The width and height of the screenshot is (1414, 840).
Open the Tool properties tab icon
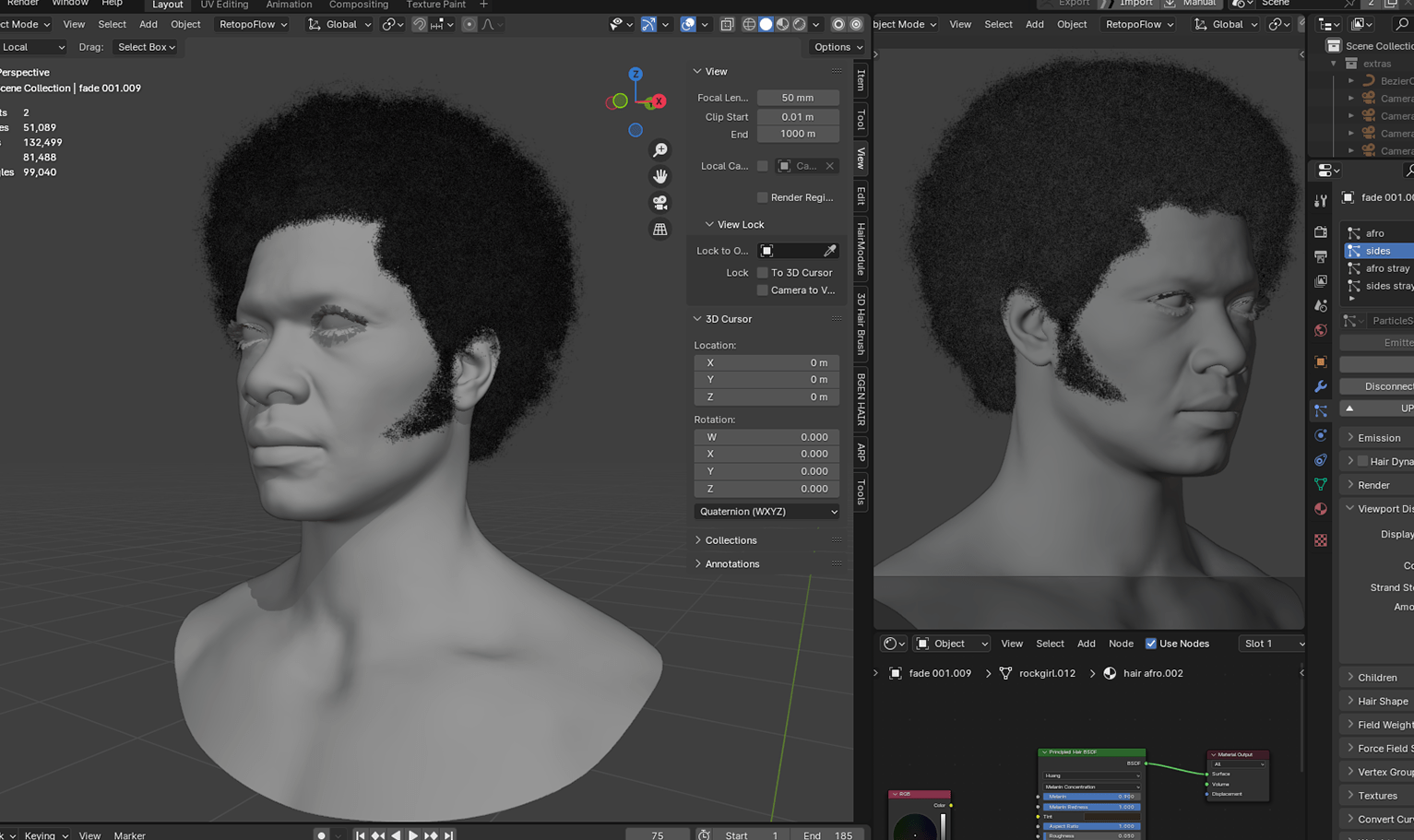click(1321, 200)
